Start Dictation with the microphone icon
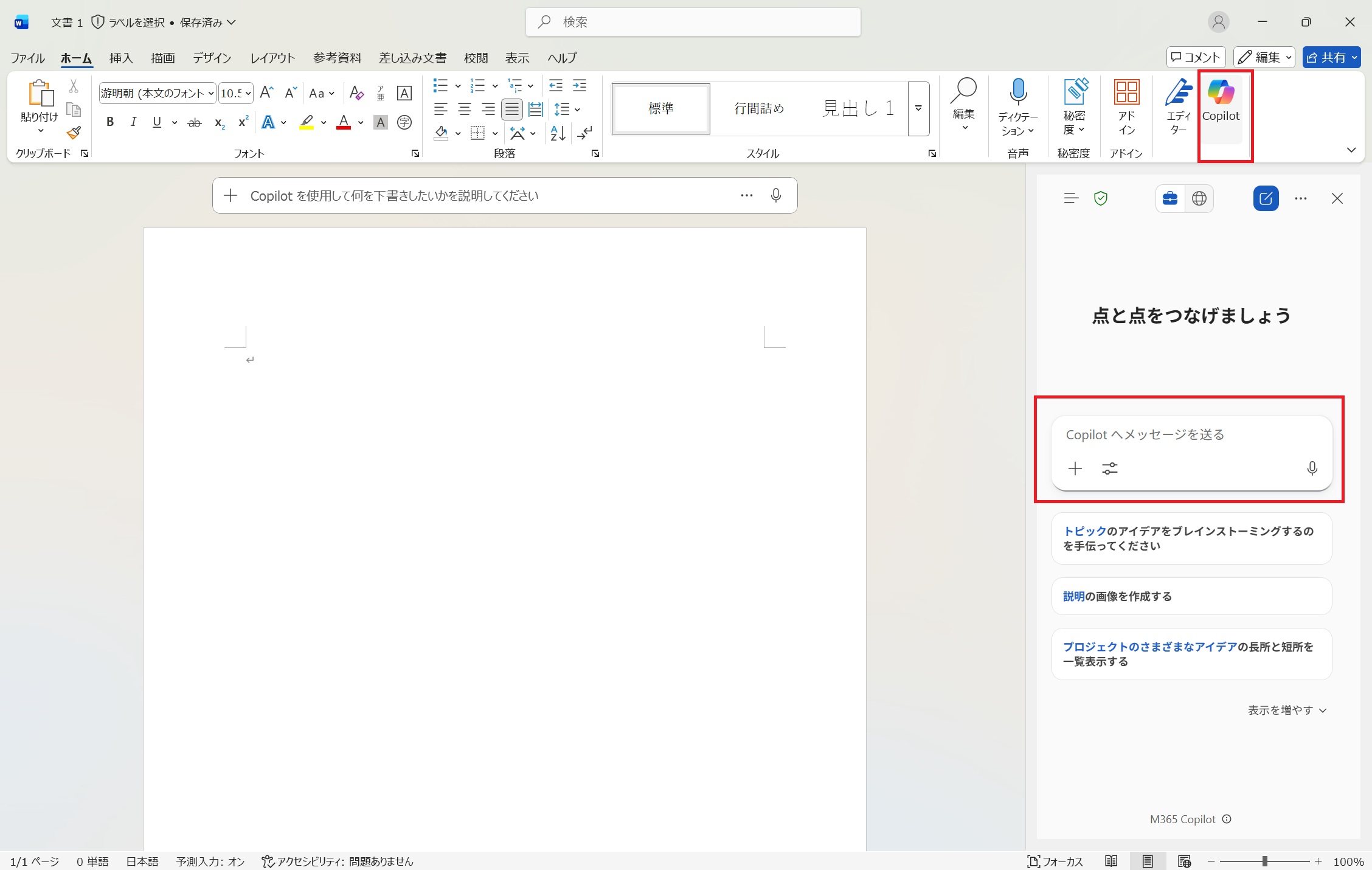The width and height of the screenshot is (1372, 870). pos(1018,92)
